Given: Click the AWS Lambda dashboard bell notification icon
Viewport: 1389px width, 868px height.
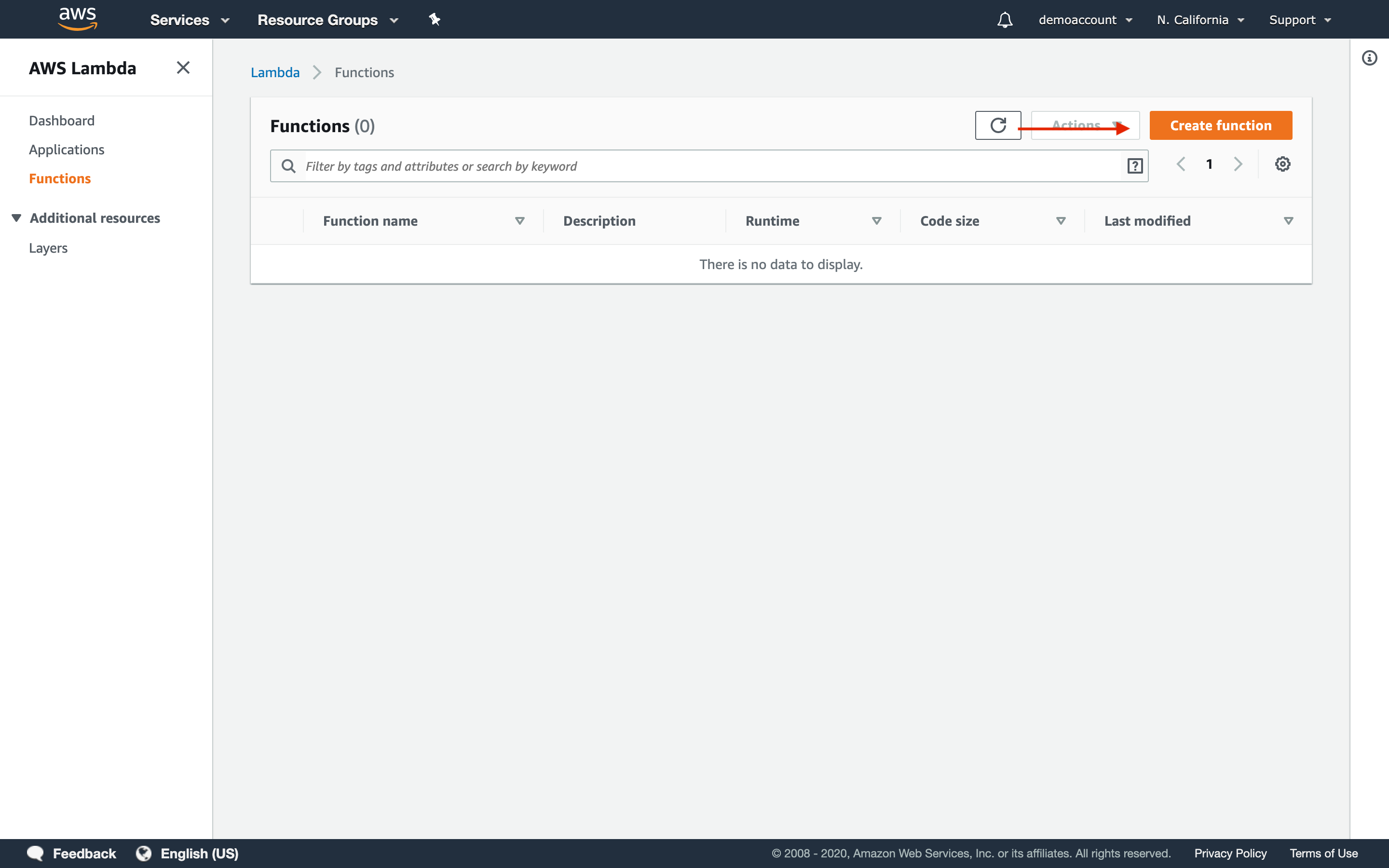Looking at the screenshot, I should click(x=1003, y=19).
